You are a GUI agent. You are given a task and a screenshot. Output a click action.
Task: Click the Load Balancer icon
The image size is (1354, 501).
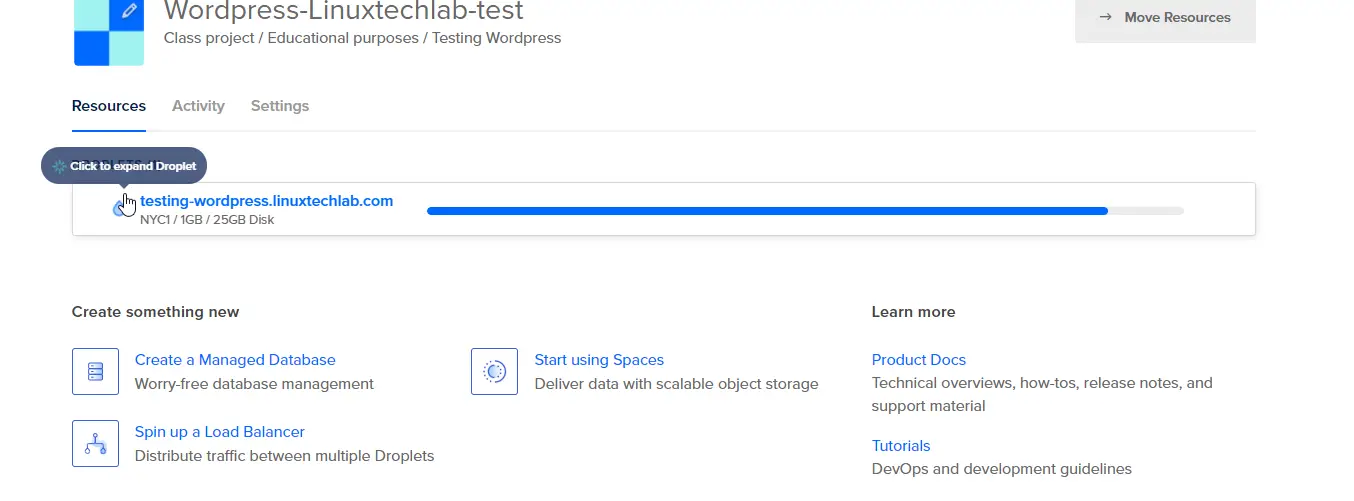[x=96, y=443]
